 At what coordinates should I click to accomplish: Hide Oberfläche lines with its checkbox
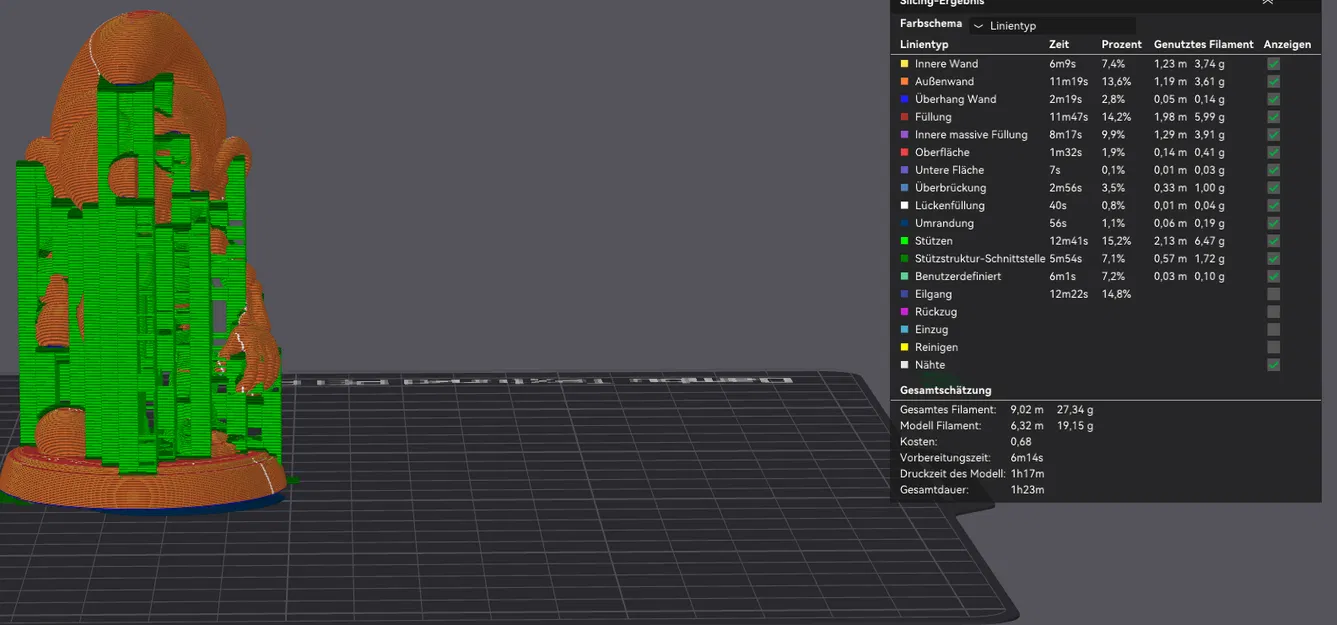[x=1273, y=153]
